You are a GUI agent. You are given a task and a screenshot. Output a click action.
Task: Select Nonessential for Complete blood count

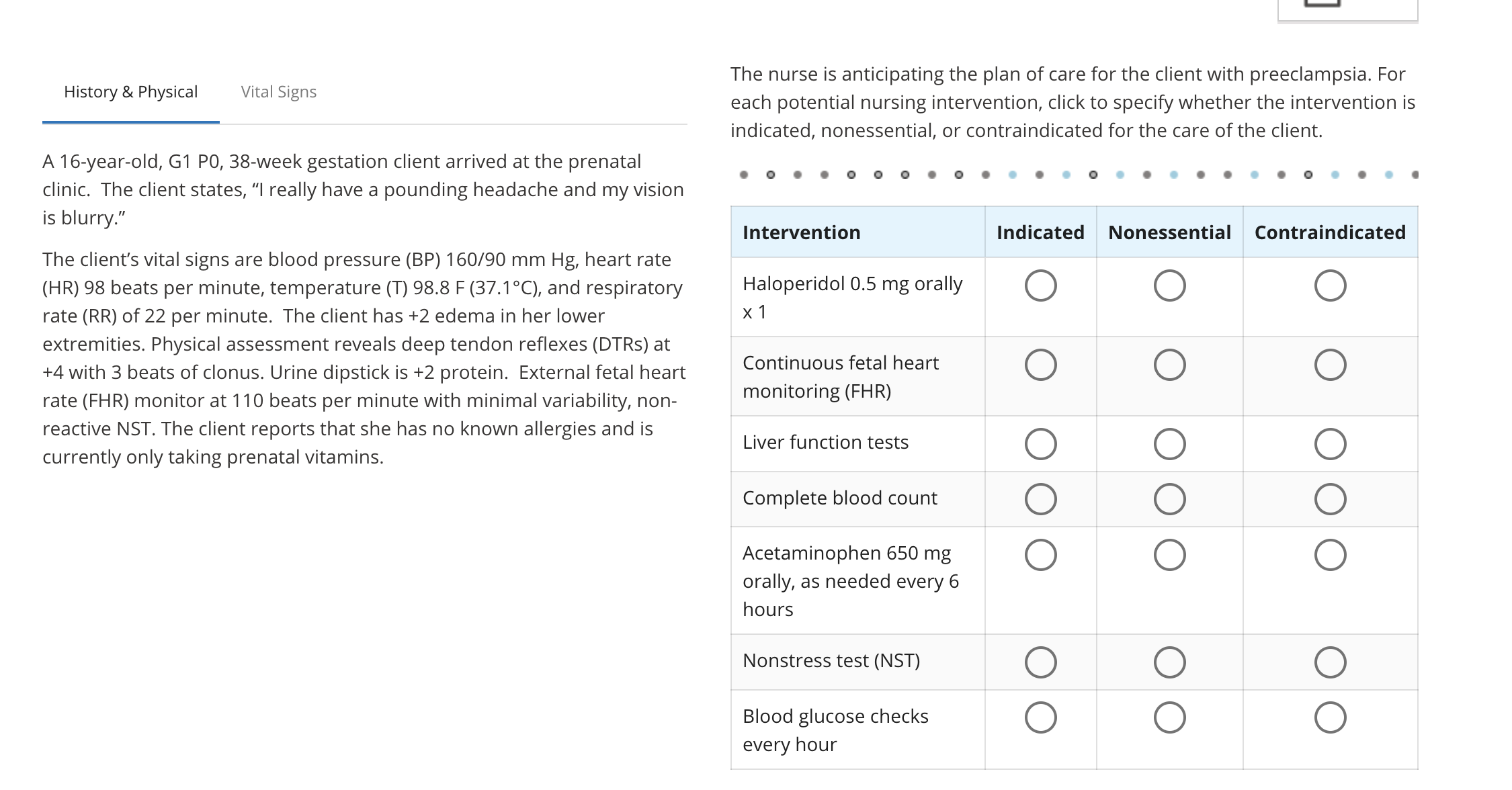pos(1169,499)
